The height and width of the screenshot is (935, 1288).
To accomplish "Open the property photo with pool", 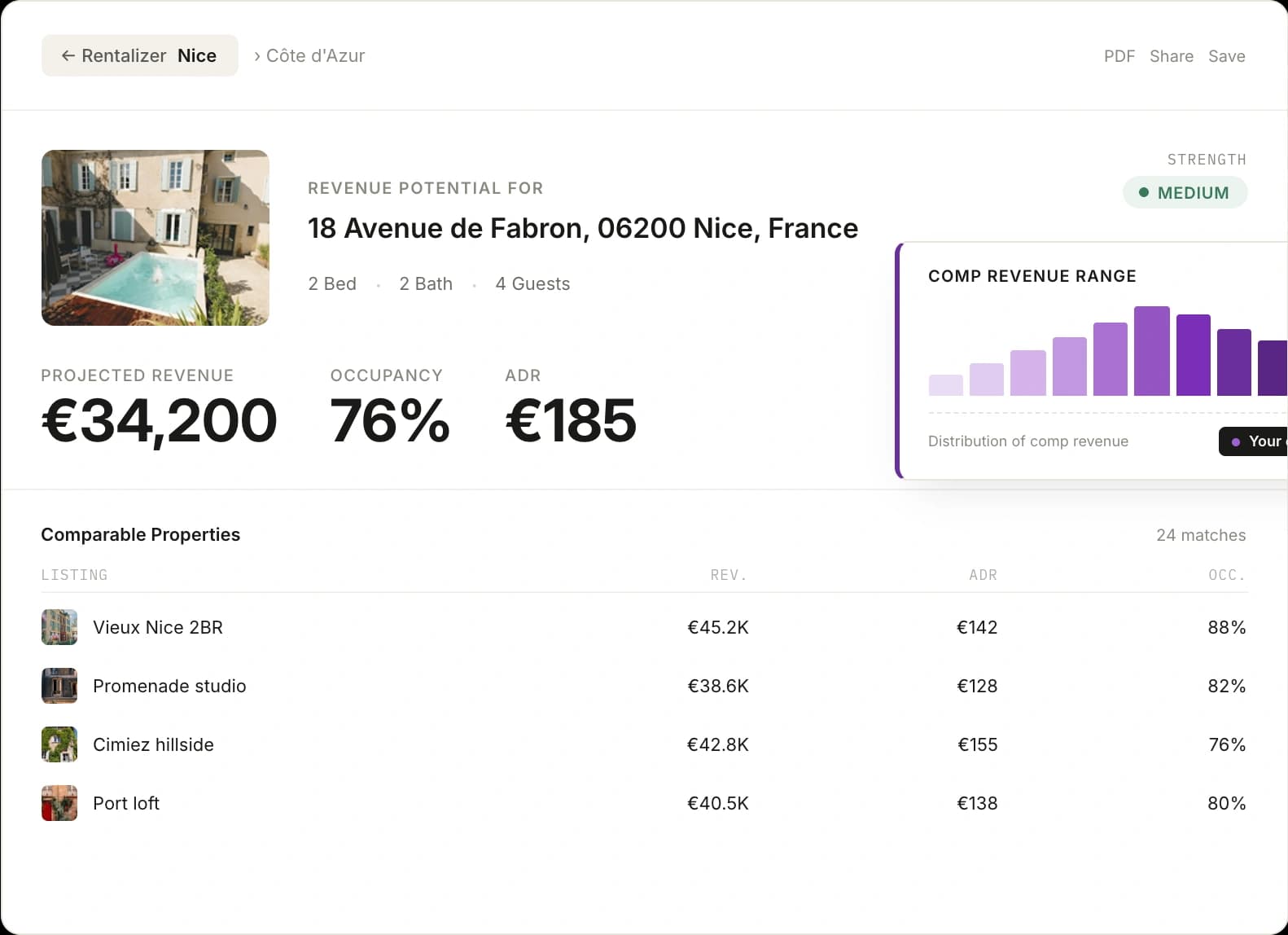I will click(156, 238).
